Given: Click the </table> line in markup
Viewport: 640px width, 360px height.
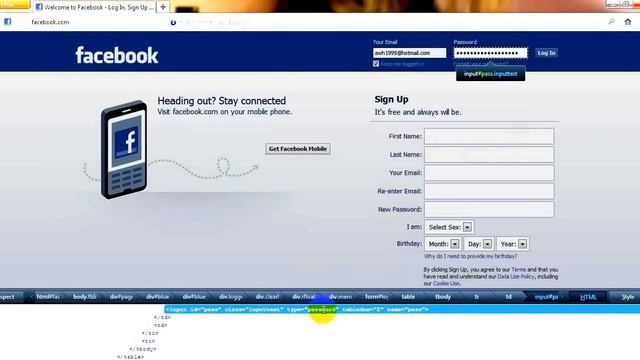Looking at the screenshot, I should (x=130, y=357).
